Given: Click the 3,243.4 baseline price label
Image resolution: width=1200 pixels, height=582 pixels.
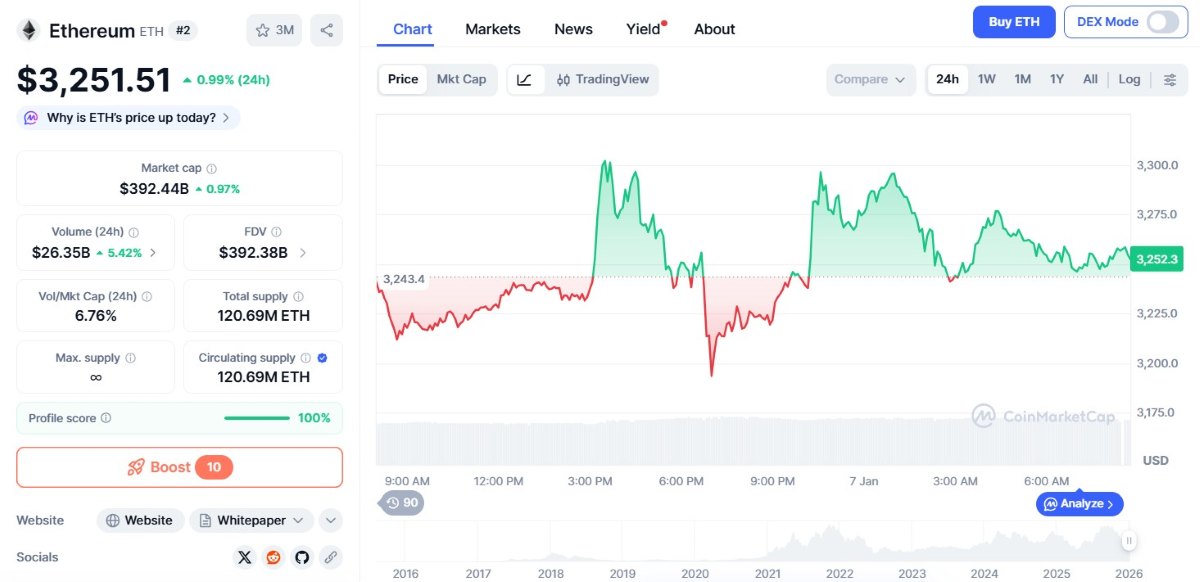Looking at the screenshot, I should [403, 279].
